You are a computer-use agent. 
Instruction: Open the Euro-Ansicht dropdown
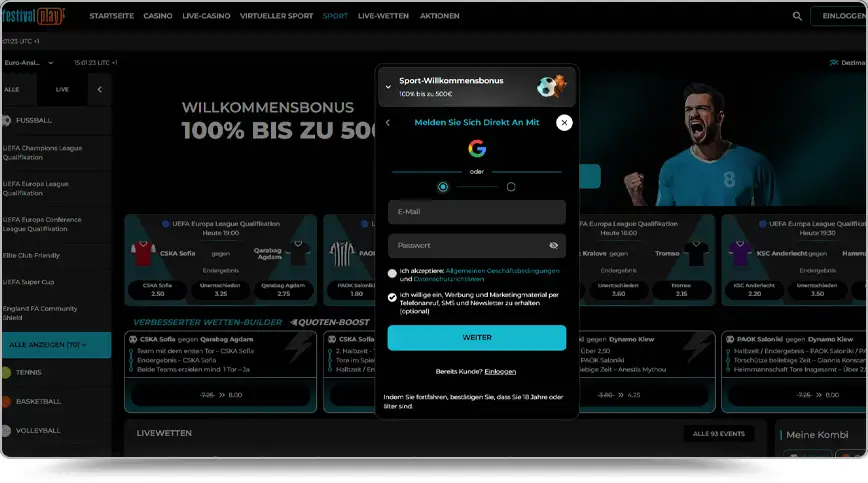coord(29,63)
